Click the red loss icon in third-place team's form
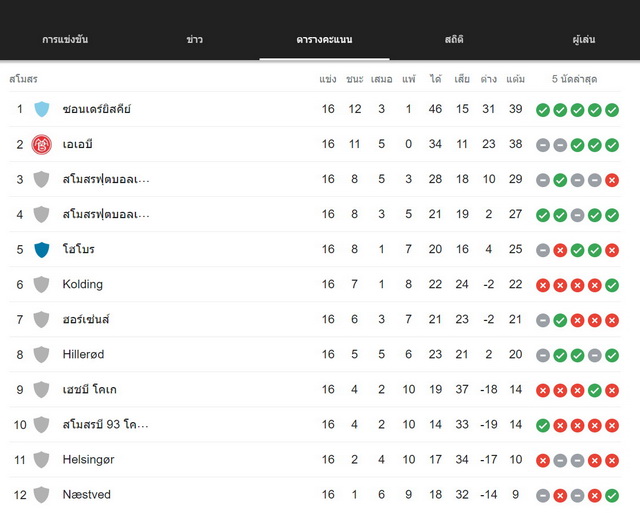Viewport: 640px width, 516px height. [612, 180]
